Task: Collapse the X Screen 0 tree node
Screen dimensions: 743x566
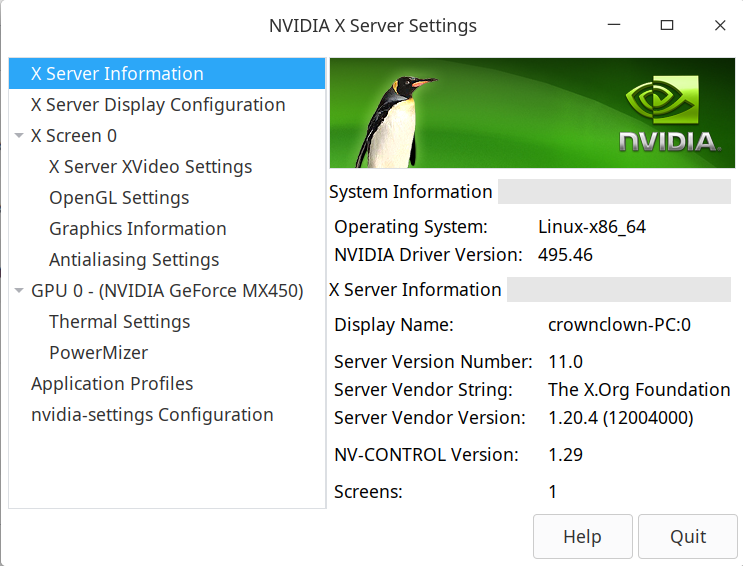Action: click(20, 136)
